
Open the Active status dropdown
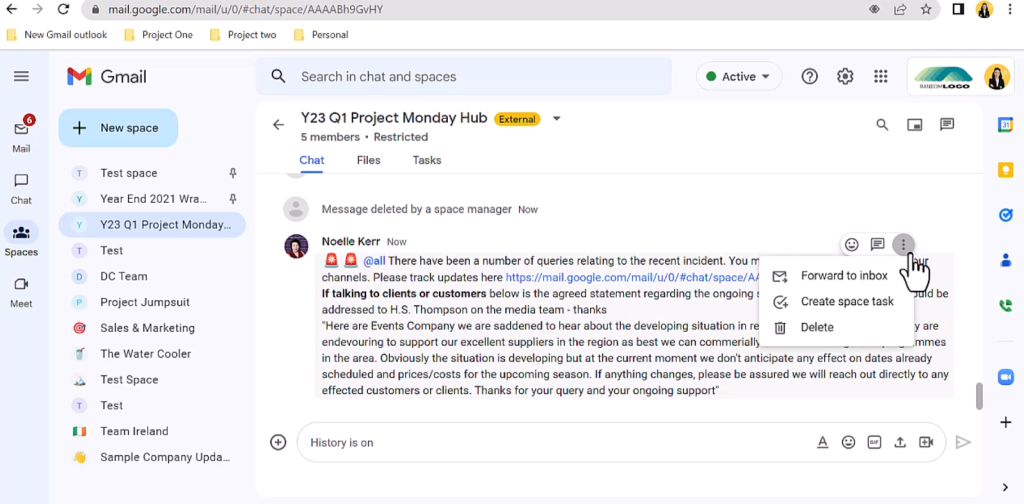tap(738, 76)
